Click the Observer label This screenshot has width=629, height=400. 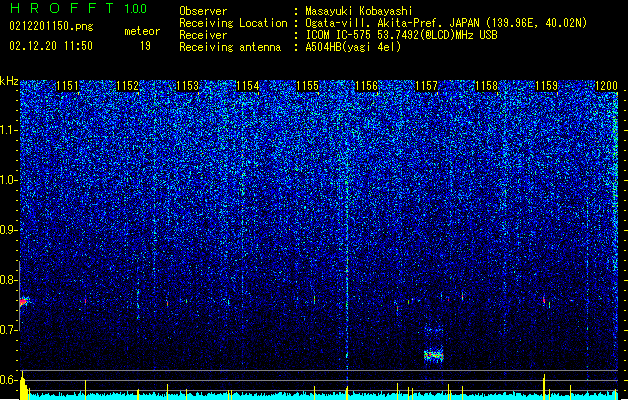(x=203, y=11)
